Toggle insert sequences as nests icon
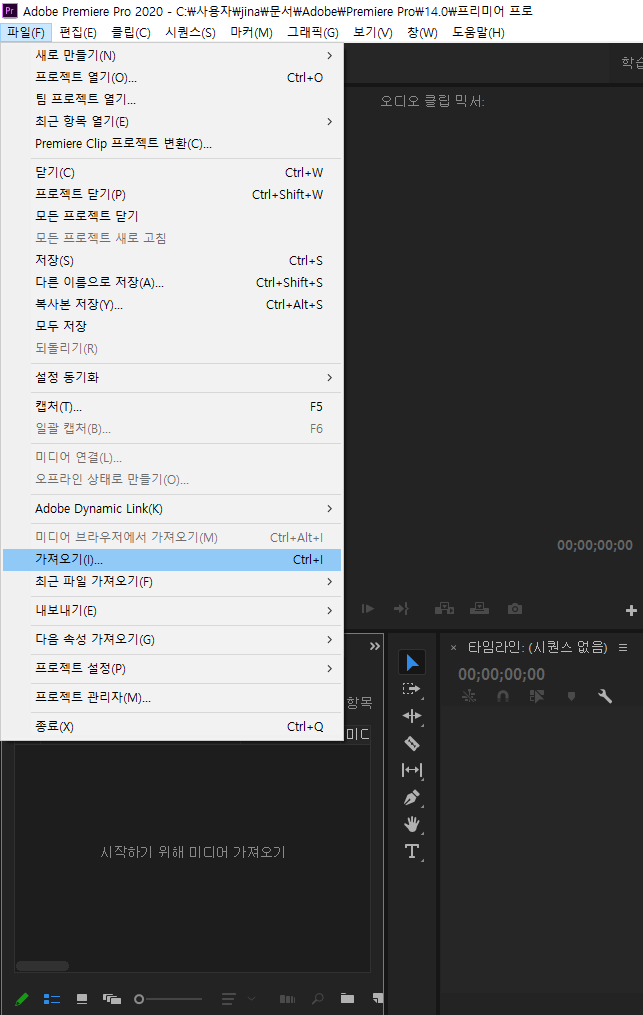 (469, 697)
